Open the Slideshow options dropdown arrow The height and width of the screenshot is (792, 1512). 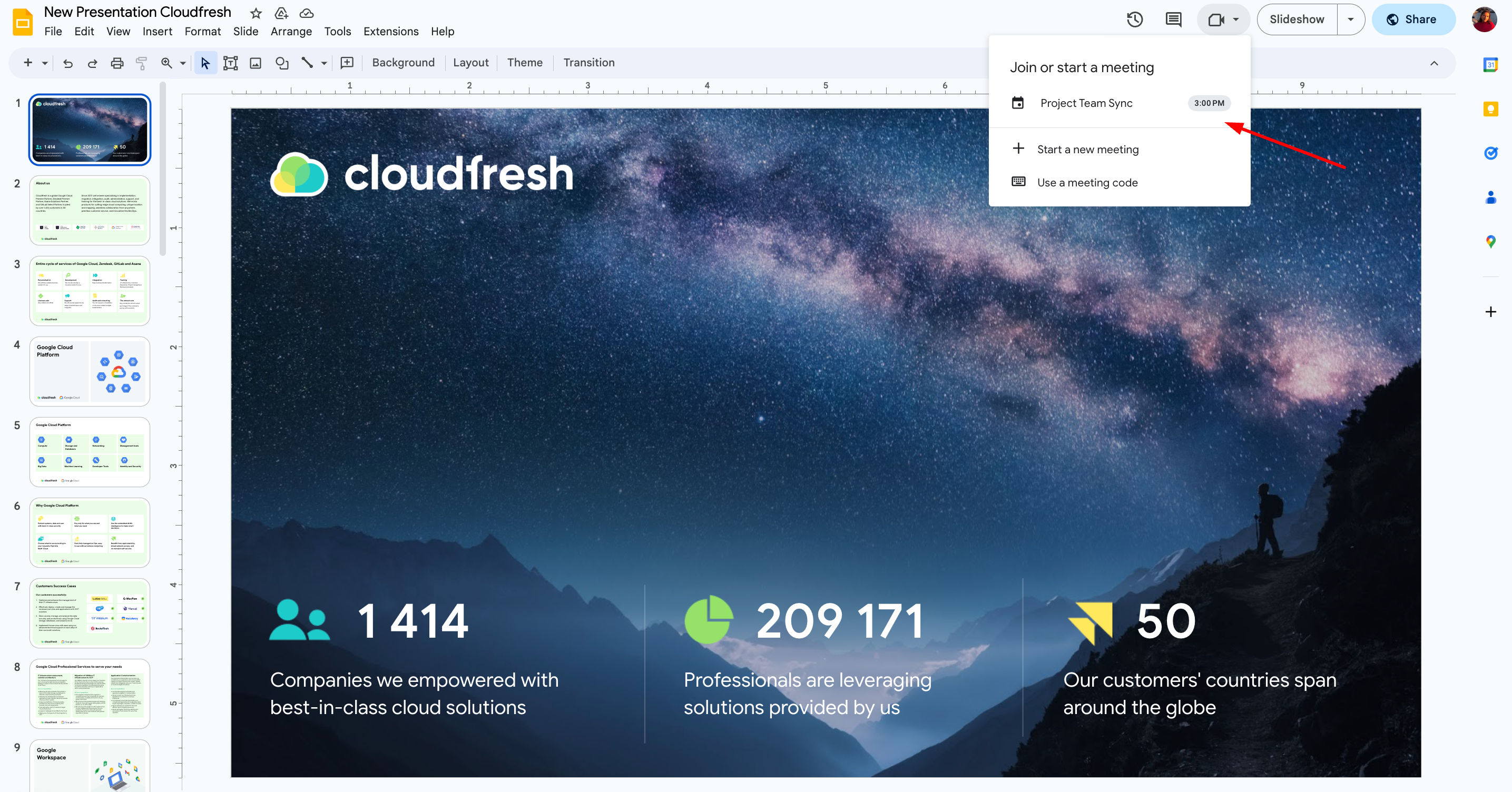(1351, 19)
